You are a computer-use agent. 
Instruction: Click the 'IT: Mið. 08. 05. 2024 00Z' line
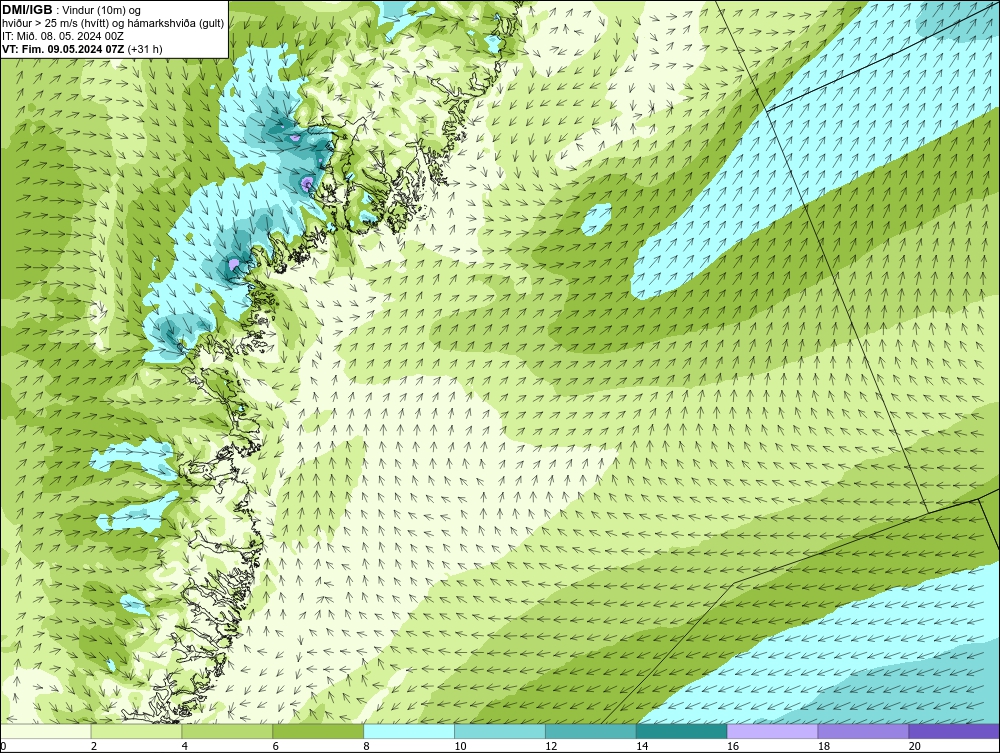tap(62, 36)
